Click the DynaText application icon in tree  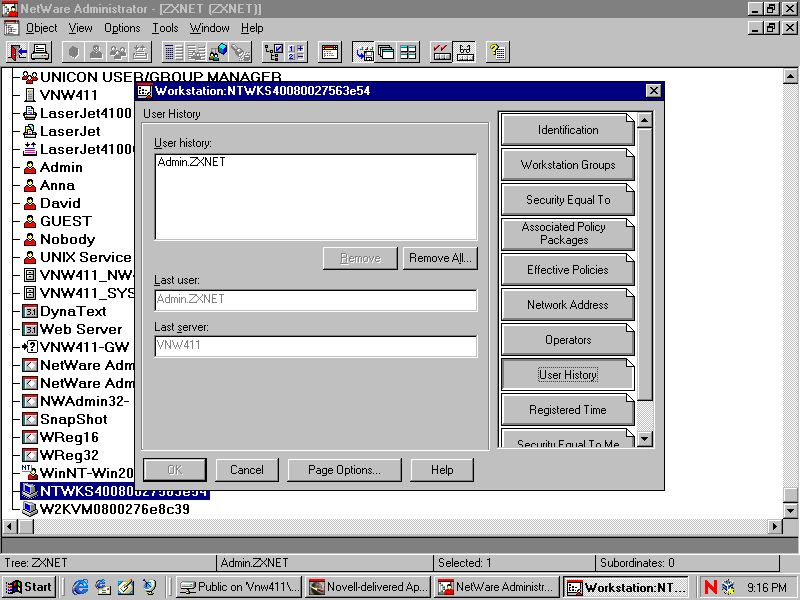pos(30,311)
